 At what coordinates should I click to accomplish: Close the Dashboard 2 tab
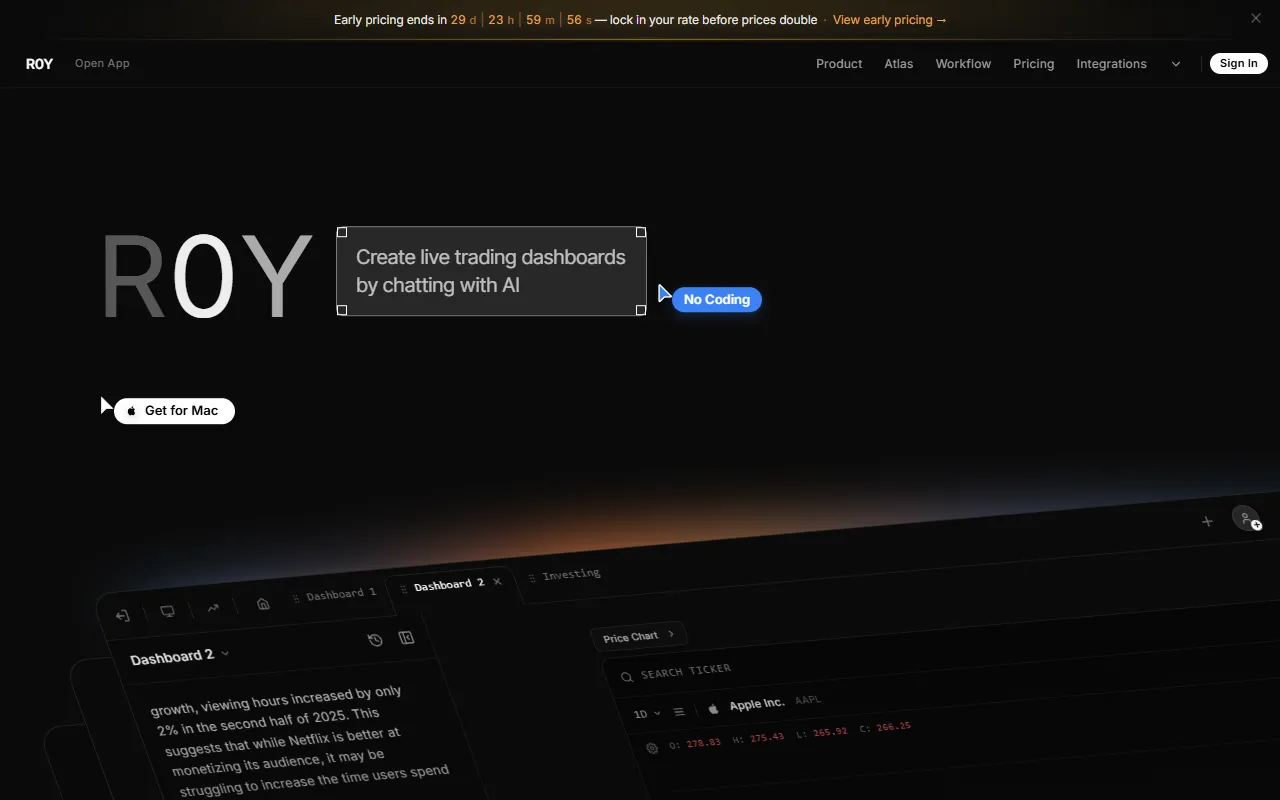point(497,581)
